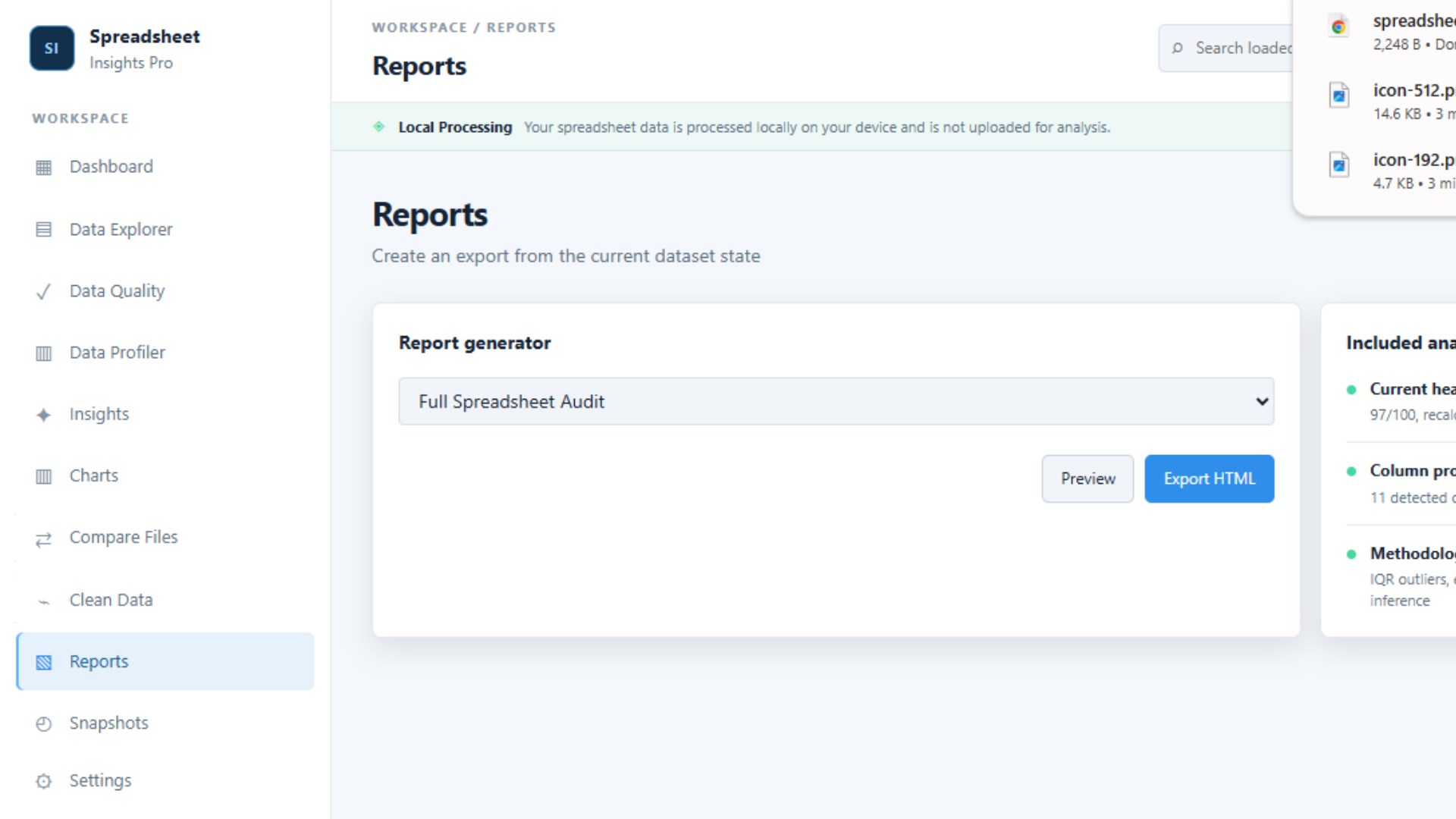Click the Local Processing label
Image resolution: width=1456 pixels, height=819 pixels.
point(455,127)
